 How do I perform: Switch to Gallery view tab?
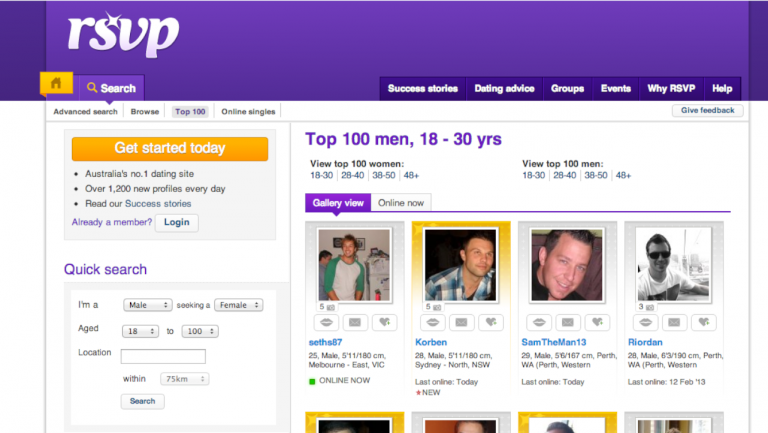click(x=338, y=203)
